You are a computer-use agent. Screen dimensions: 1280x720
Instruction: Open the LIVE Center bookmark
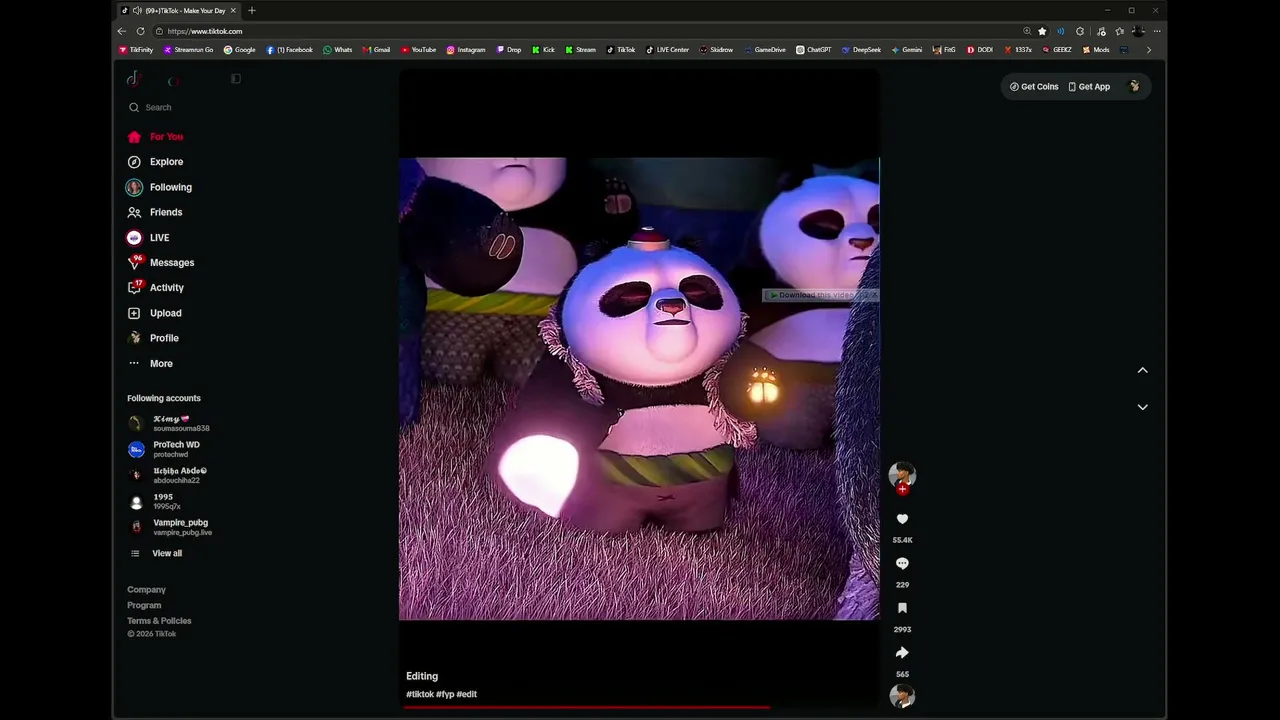click(x=667, y=50)
